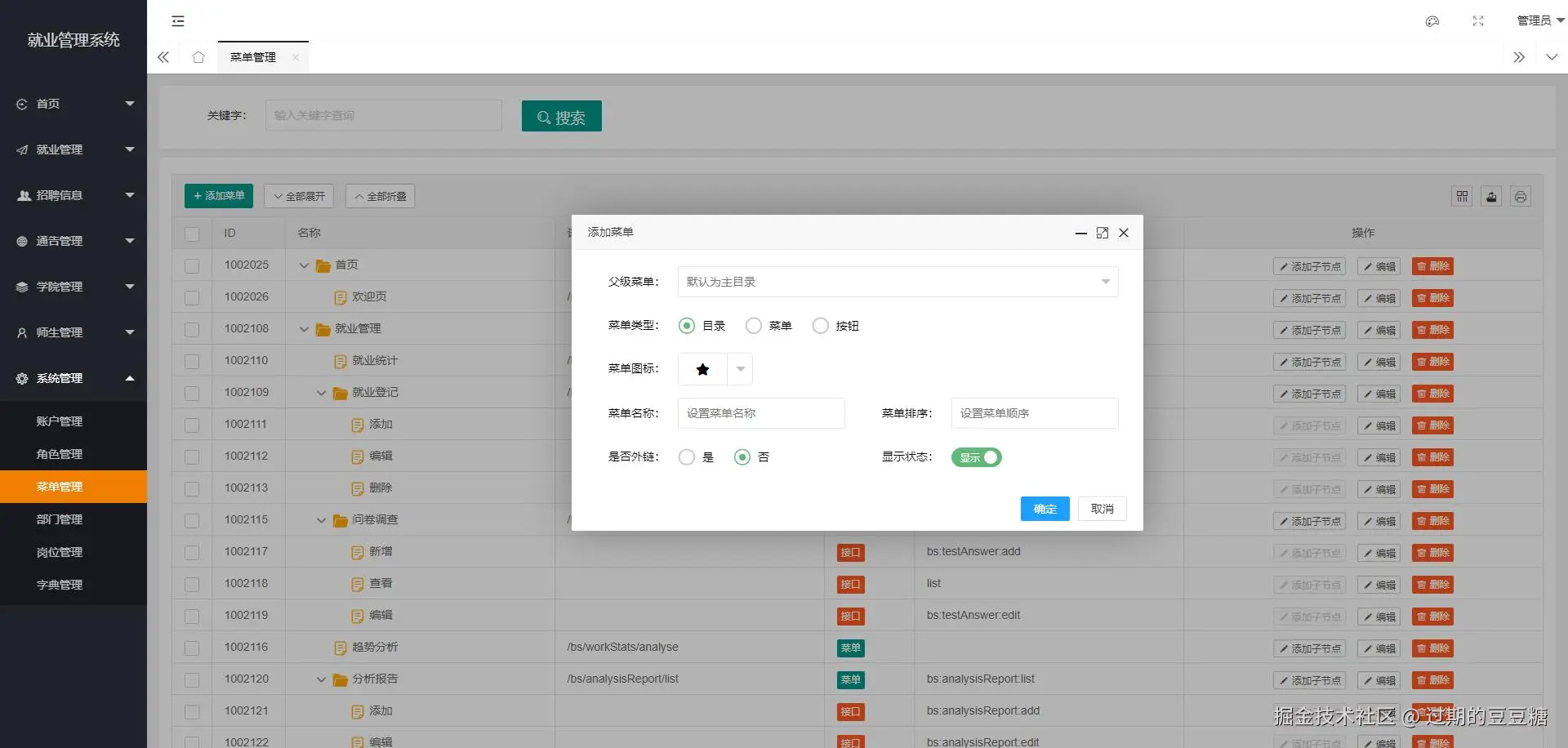Click 编辑 for row 1002116
Viewport: 1568px width, 748px height.
tap(1379, 648)
